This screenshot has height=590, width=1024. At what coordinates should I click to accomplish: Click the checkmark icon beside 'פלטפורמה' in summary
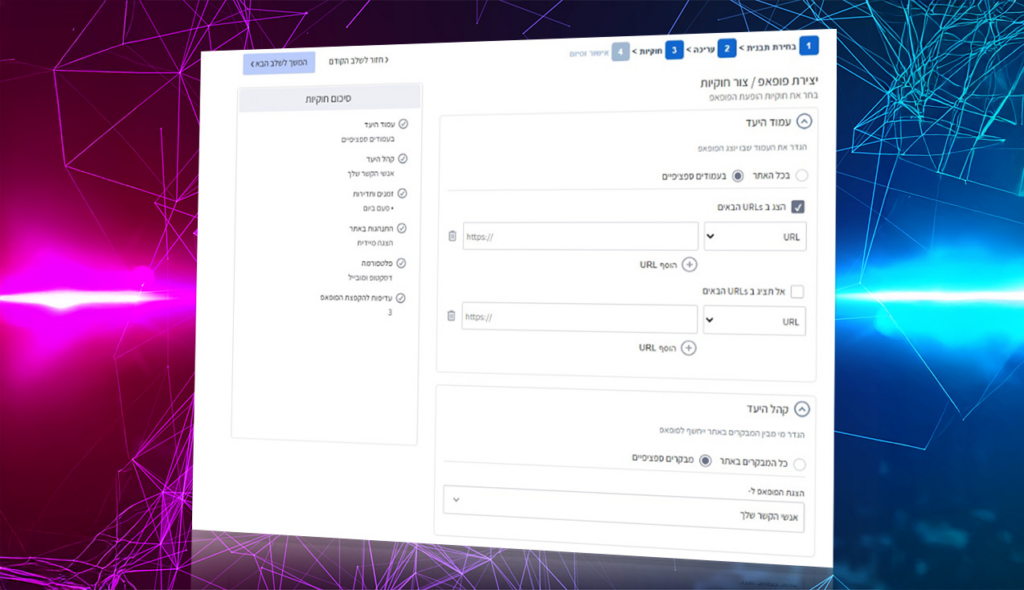pyautogui.click(x=401, y=263)
